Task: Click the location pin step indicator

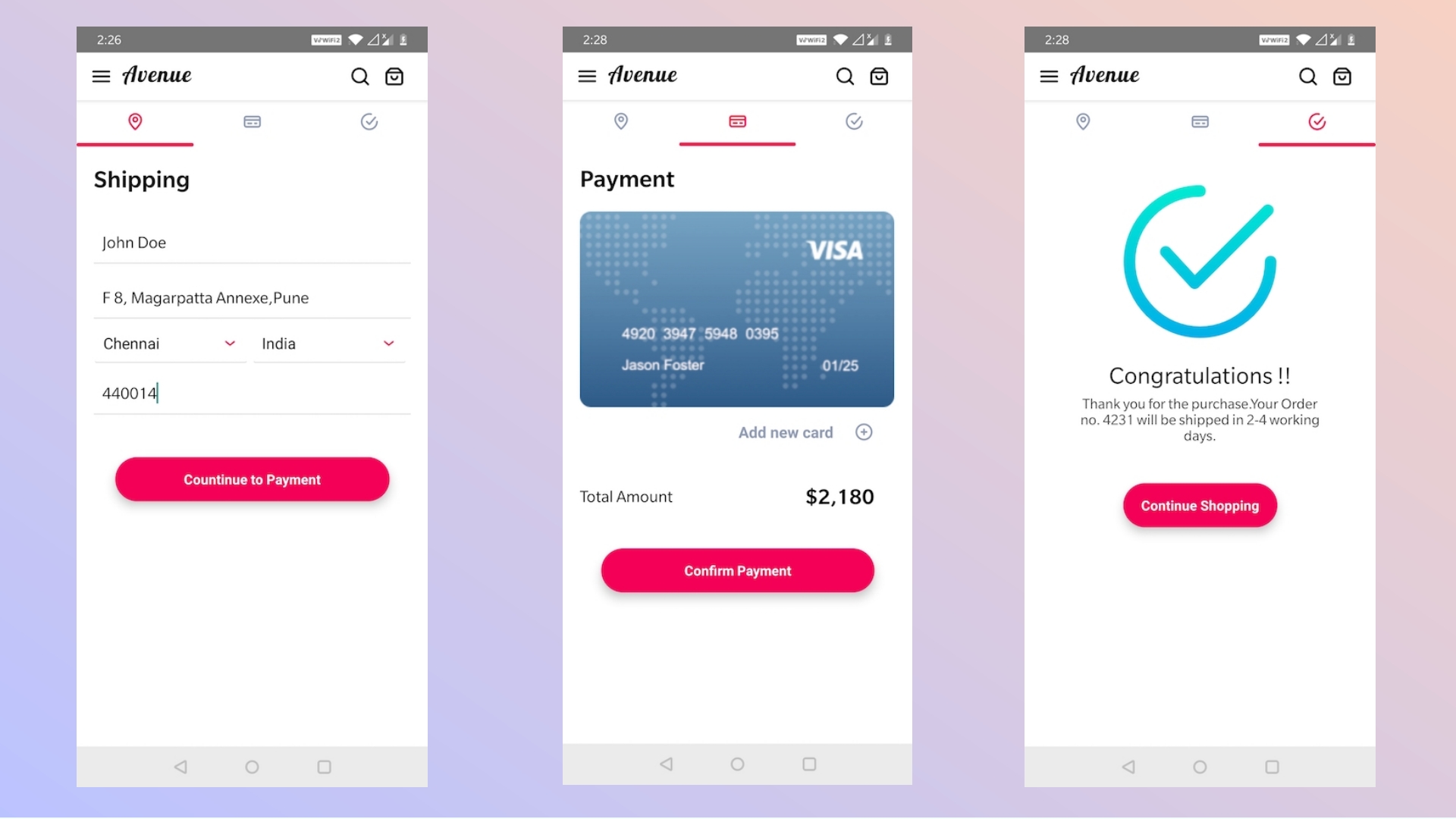Action: tap(134, 122)
